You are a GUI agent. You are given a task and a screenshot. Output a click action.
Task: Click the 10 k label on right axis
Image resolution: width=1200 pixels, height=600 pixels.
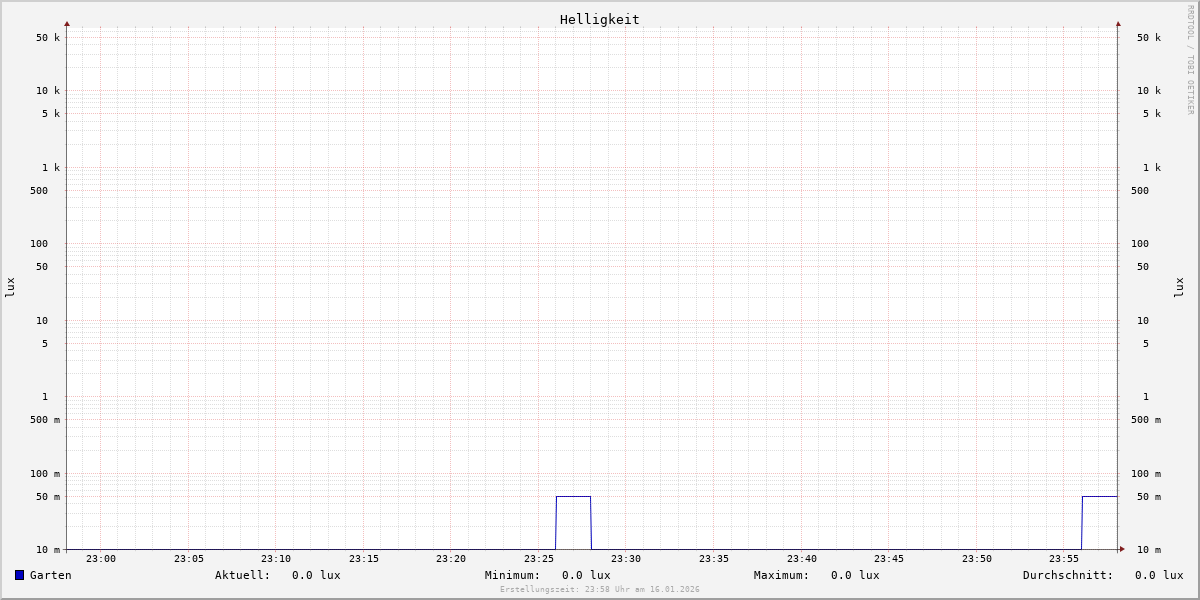tap(1149, 91)
